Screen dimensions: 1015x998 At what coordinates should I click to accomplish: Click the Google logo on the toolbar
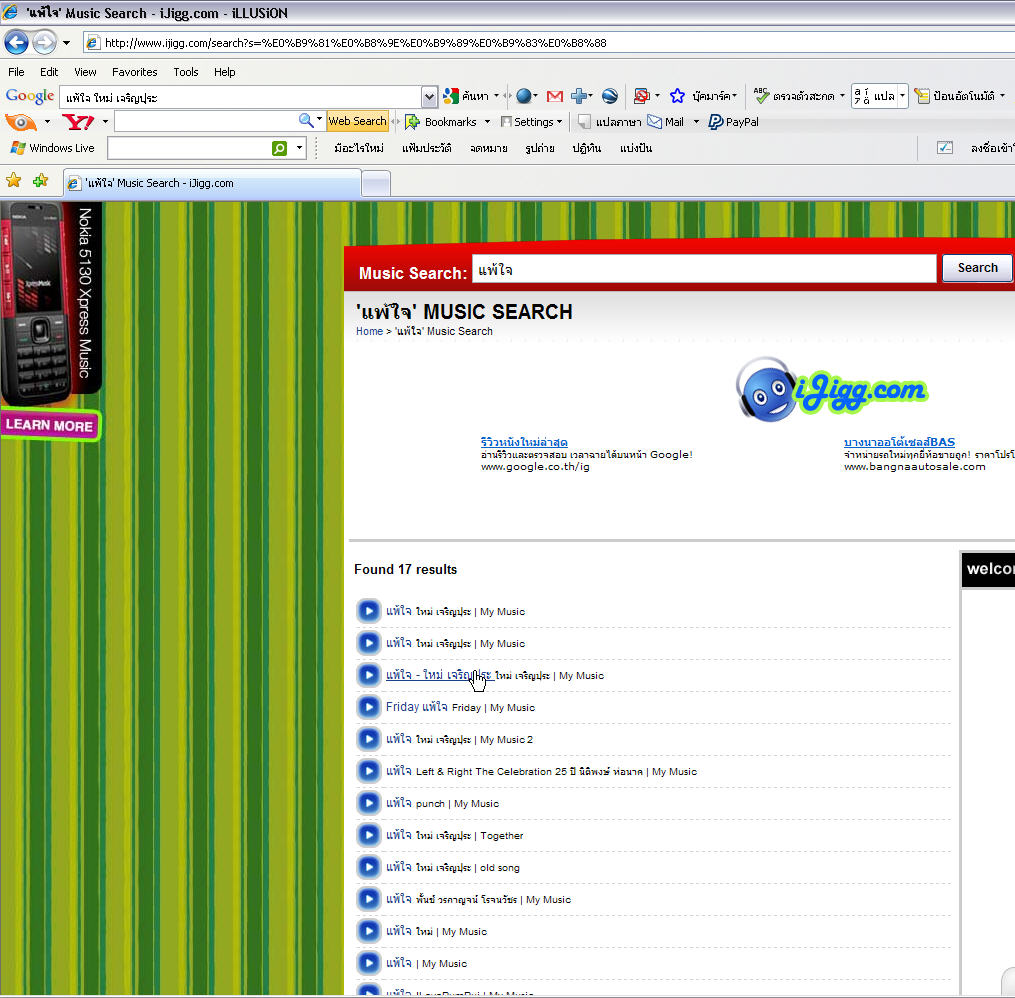[x=30, y=96]
